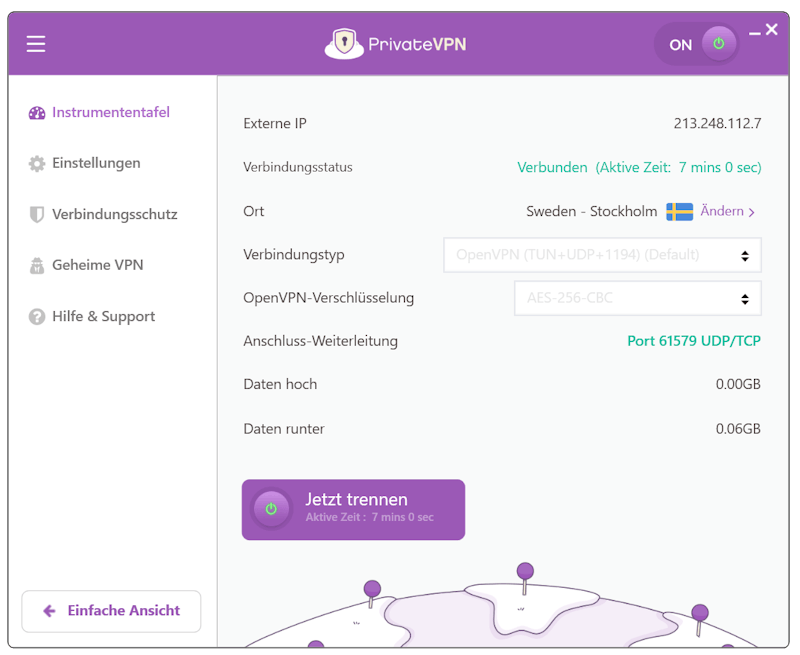This screenshot has width=800, height=655.
Task: Click the Port 61579 UDP/TCP link
Action: [694, 341]
